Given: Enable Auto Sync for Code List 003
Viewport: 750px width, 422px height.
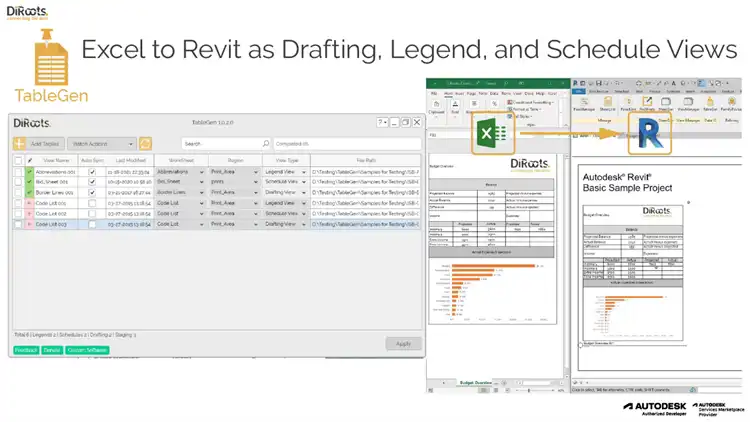Looking at the screenshot, I should coord(92,224).
